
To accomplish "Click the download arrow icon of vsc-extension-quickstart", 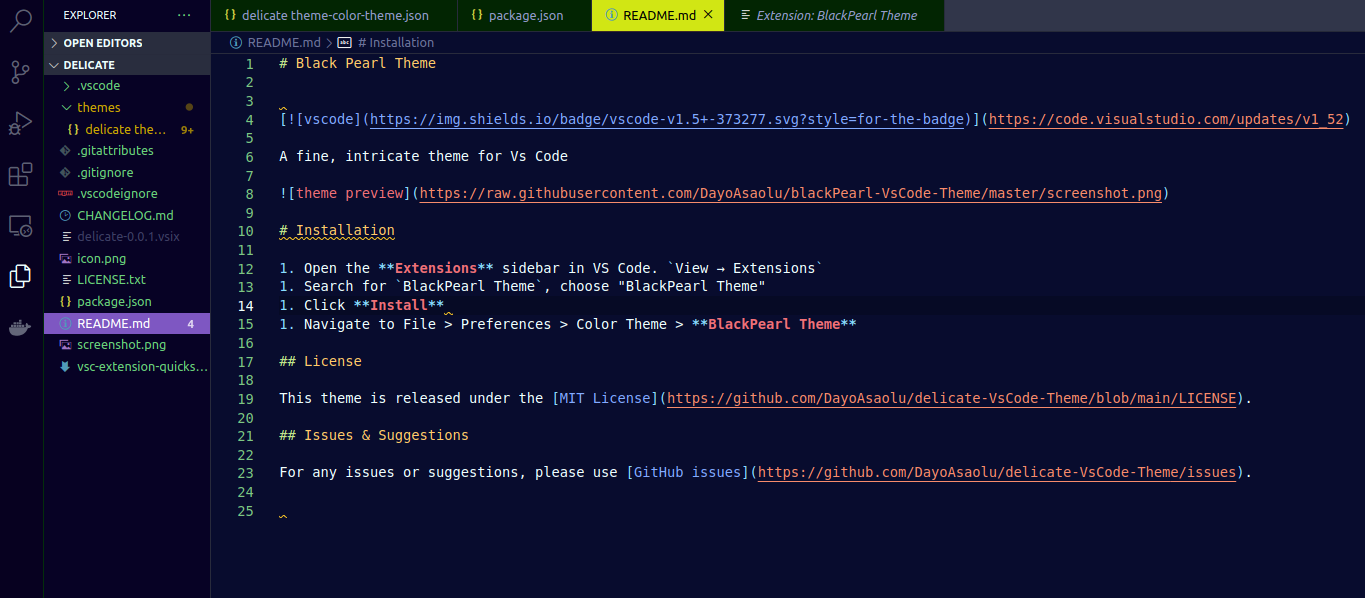I will click(x=65, y=366).
